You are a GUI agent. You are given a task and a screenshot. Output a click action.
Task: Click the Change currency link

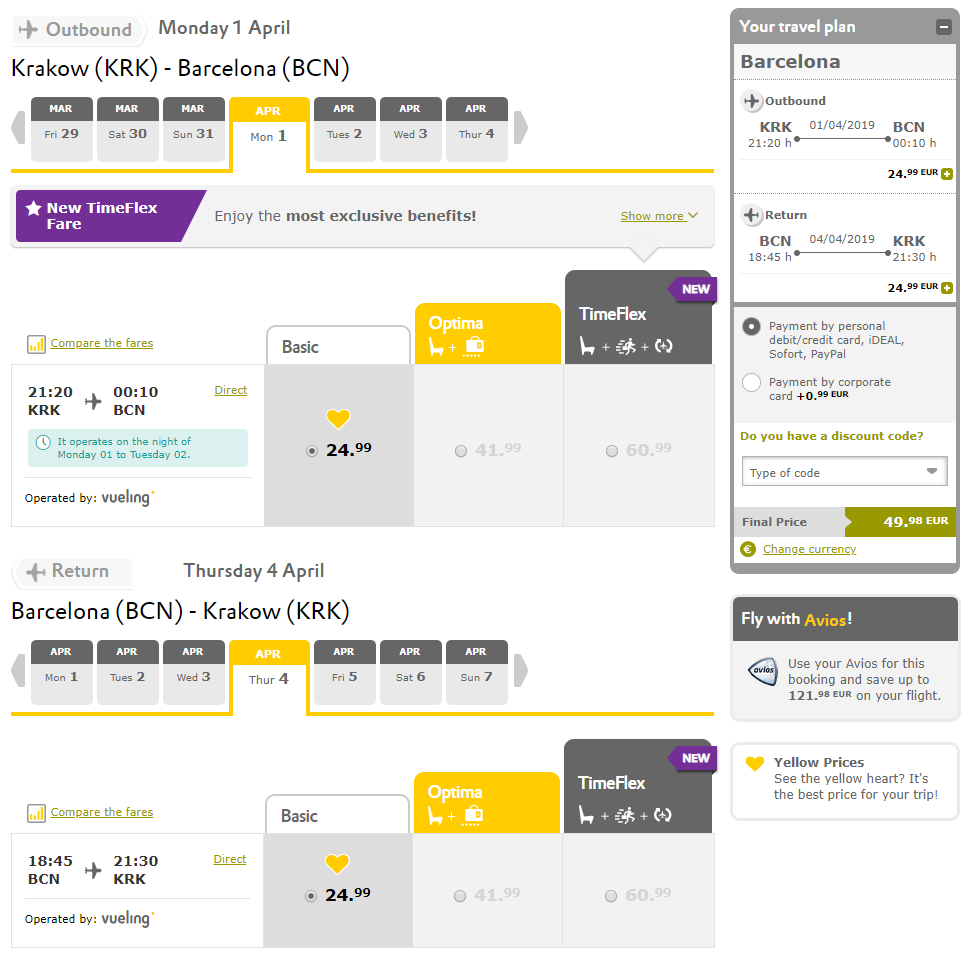809,549
